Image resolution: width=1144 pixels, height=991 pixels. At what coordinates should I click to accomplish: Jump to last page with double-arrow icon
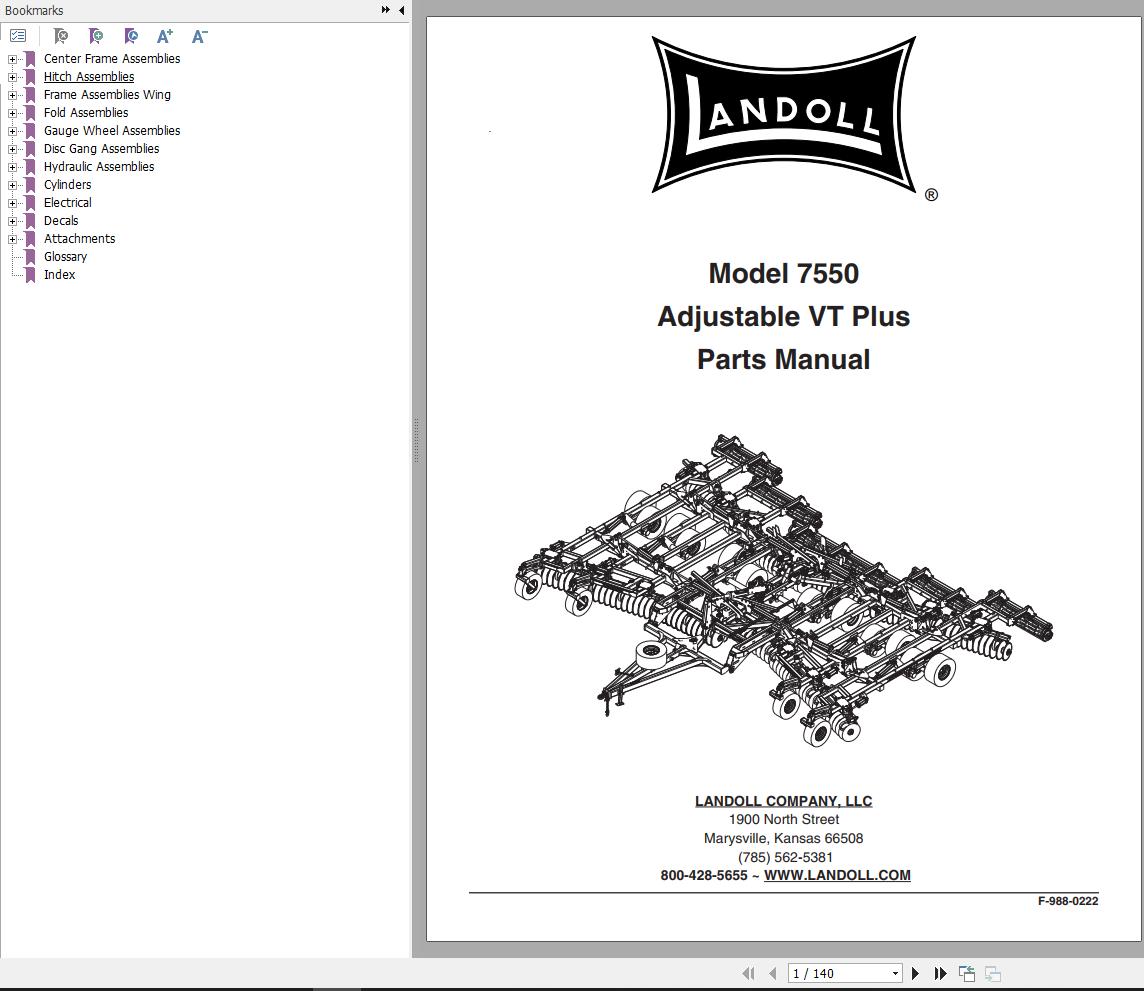[940, 972]
